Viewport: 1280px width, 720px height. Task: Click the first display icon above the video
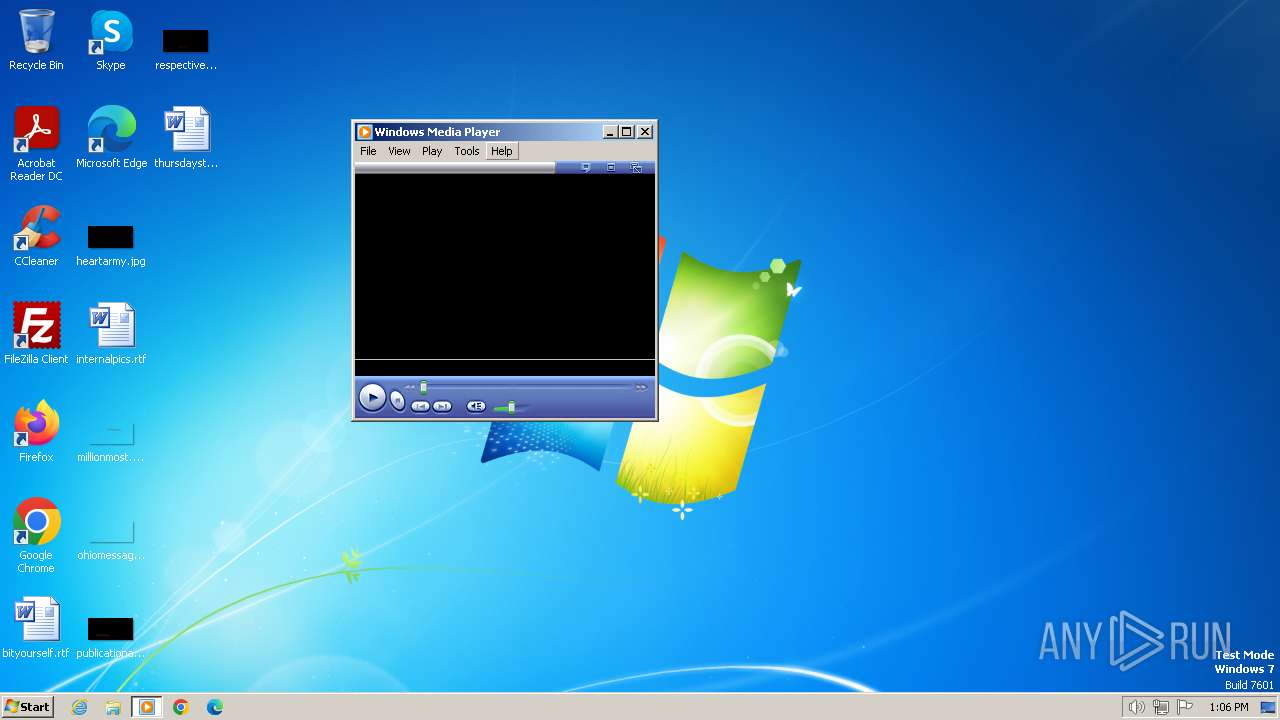coord(586,167)
